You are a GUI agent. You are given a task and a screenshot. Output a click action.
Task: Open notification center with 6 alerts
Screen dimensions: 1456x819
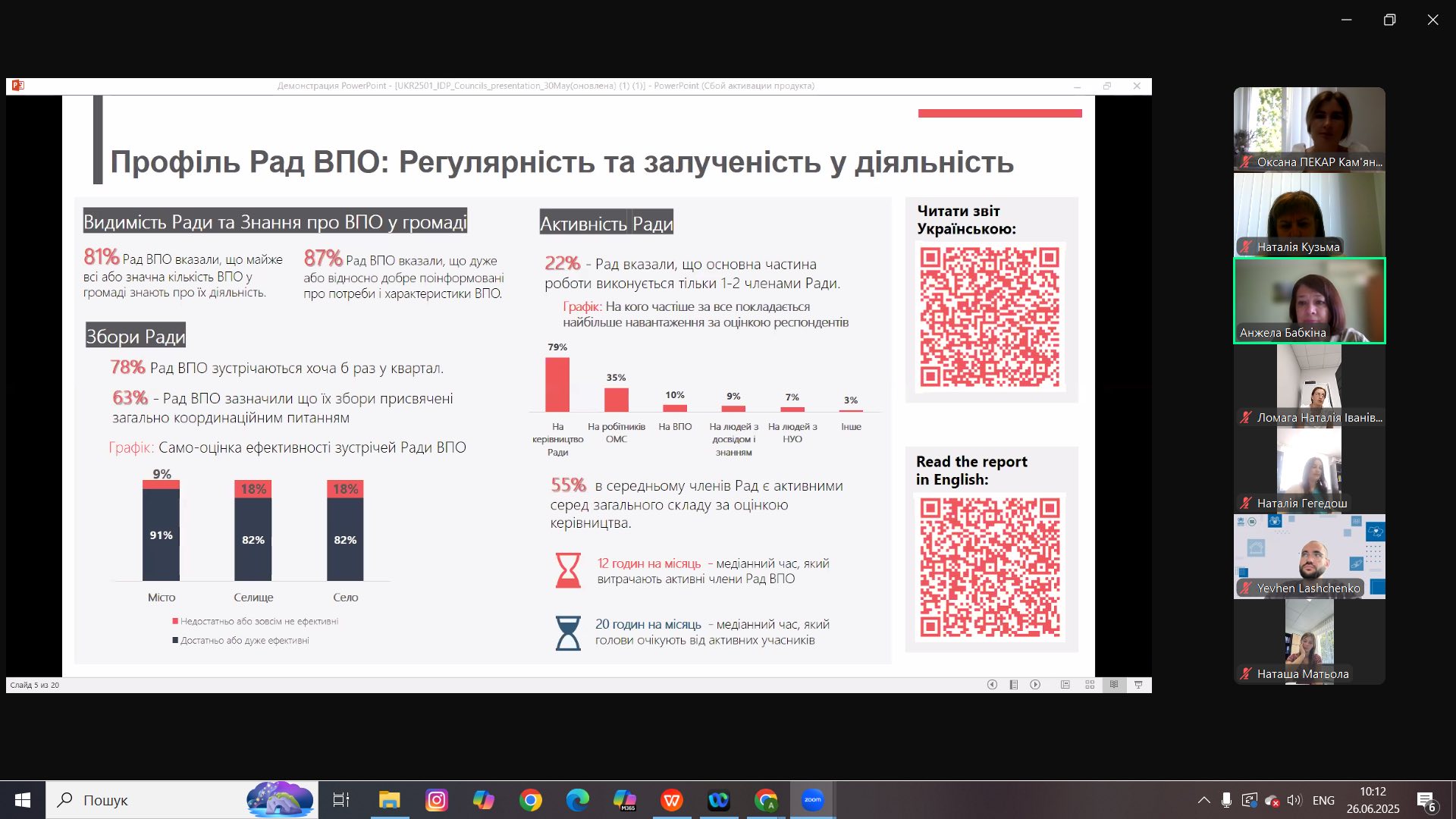click(1426, 801)
